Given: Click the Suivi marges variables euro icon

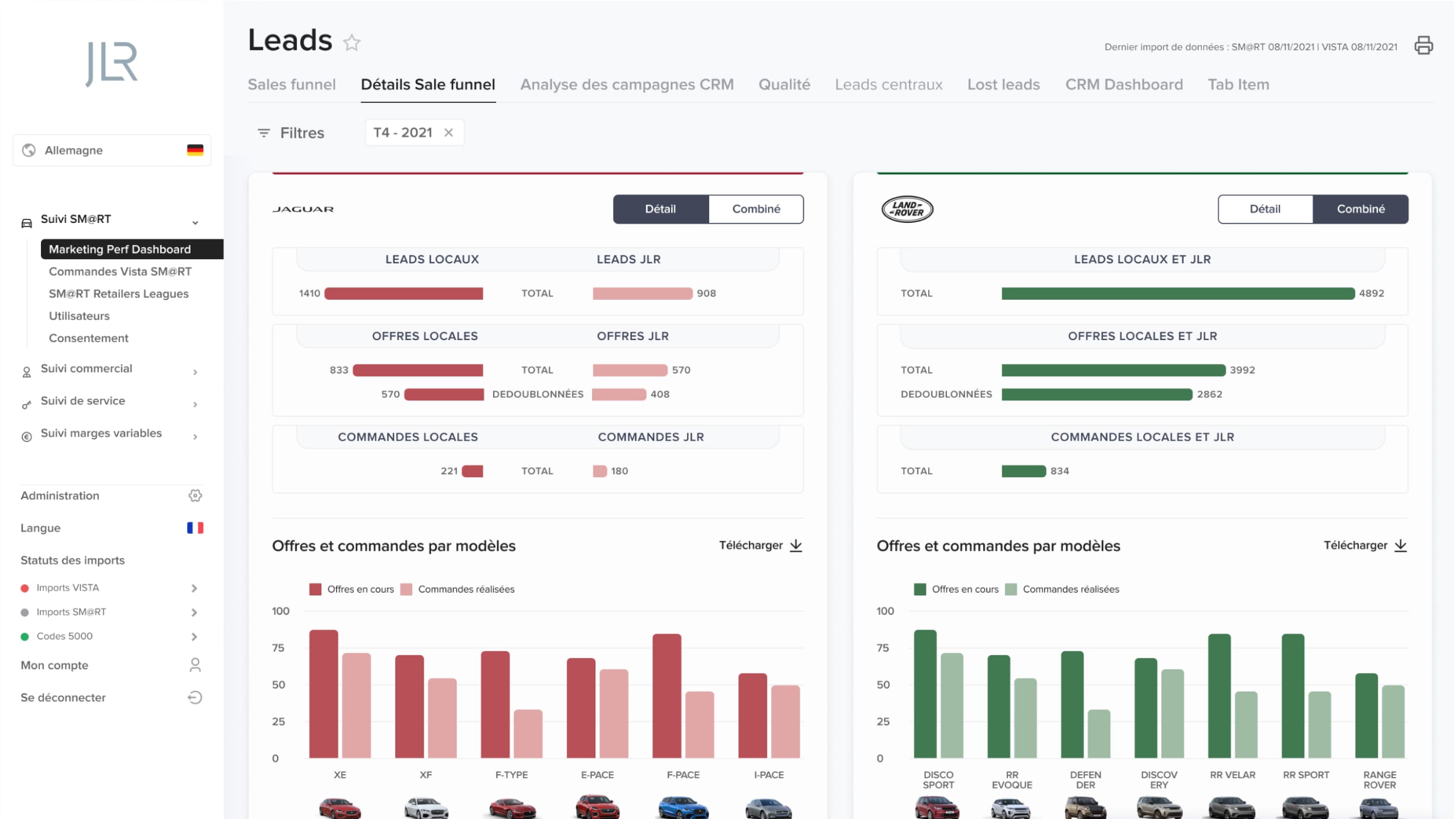Looking at the screenshot, I should coord(27,437).
